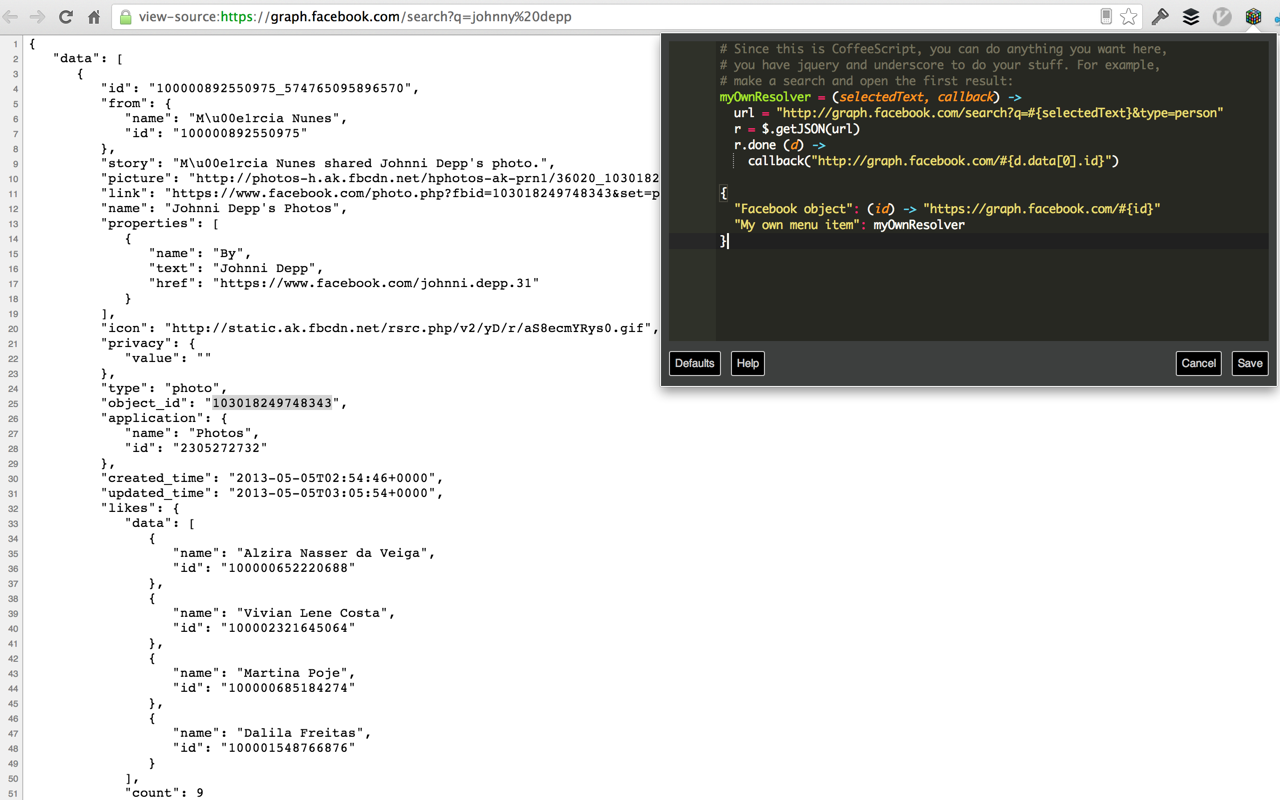Click the gray V circle extension icon
Screen dimensions: 1280x800
click(x=1222, y=17)
